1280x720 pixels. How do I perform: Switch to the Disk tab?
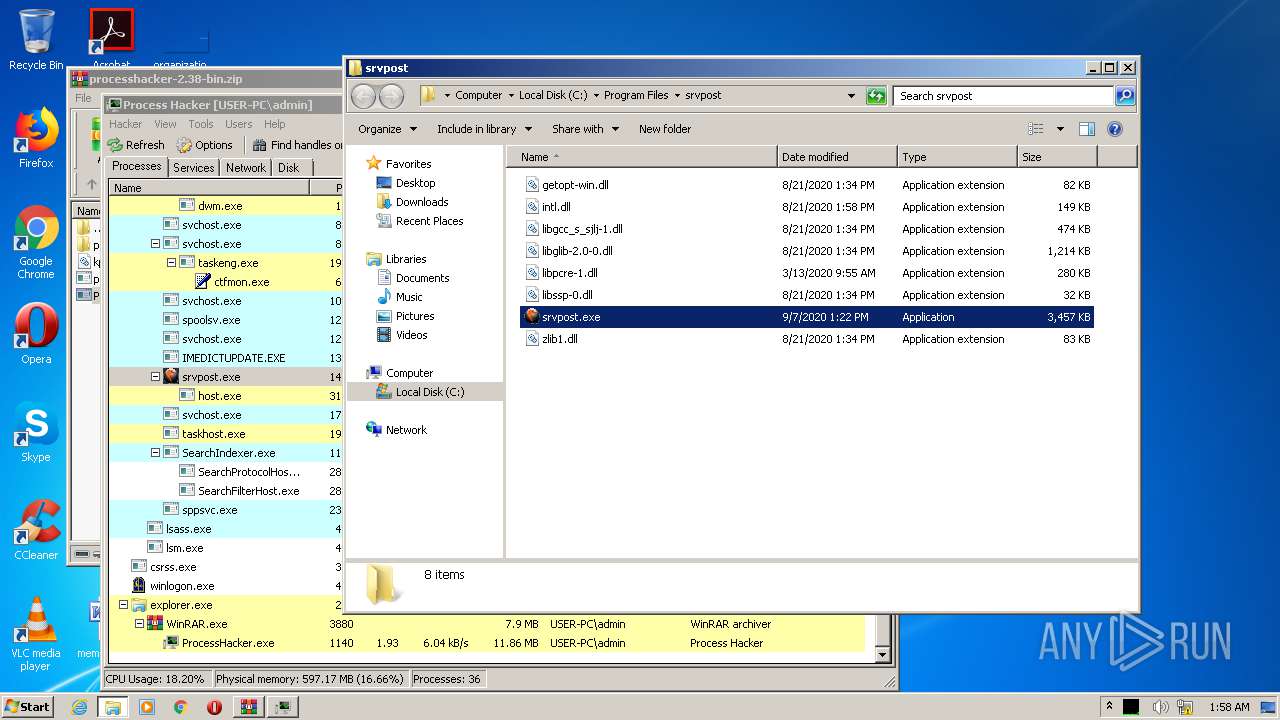(x=288, y=168)
